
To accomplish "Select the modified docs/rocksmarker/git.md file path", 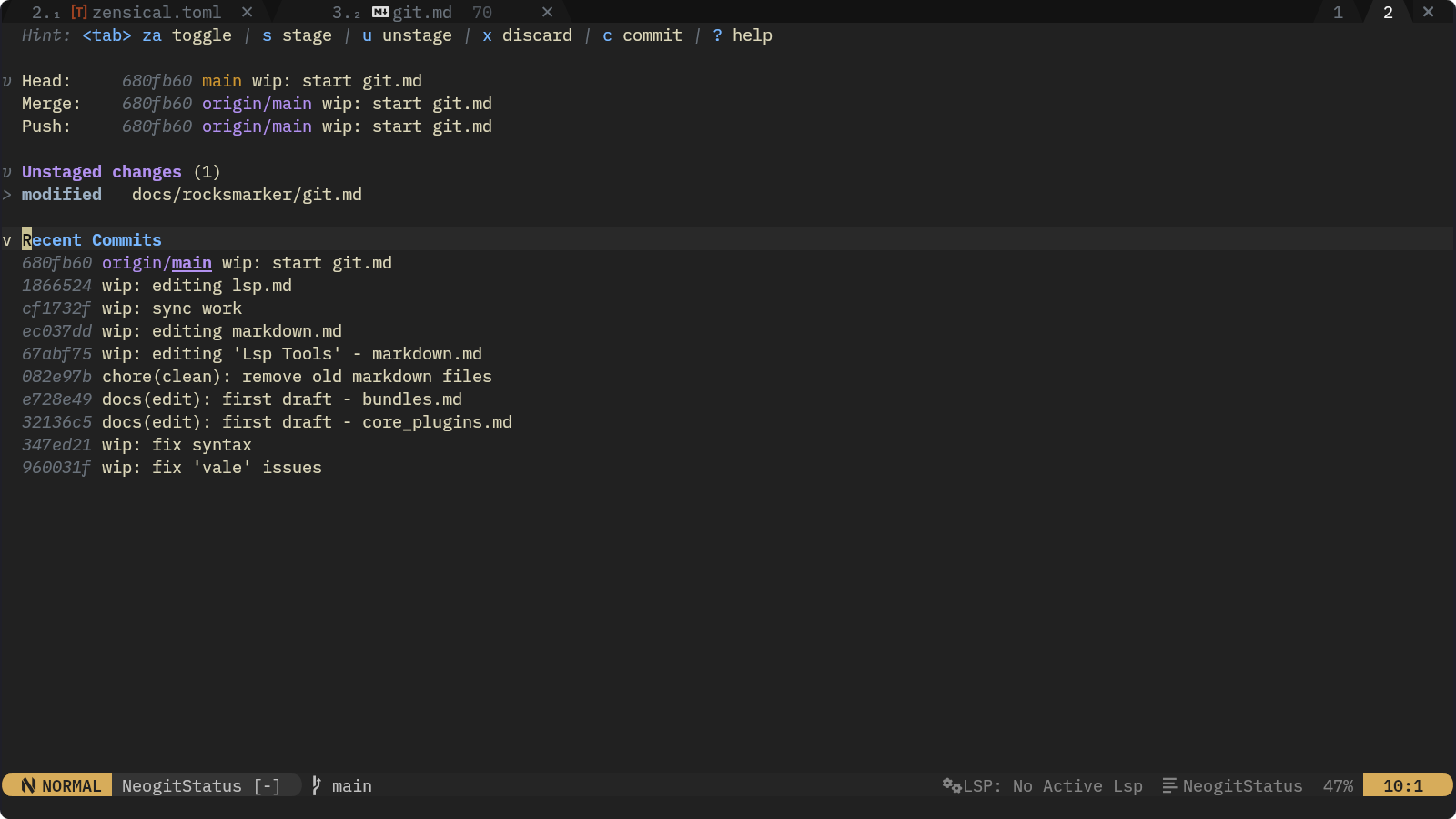I will pyautogui.click(x=247, y=195).
